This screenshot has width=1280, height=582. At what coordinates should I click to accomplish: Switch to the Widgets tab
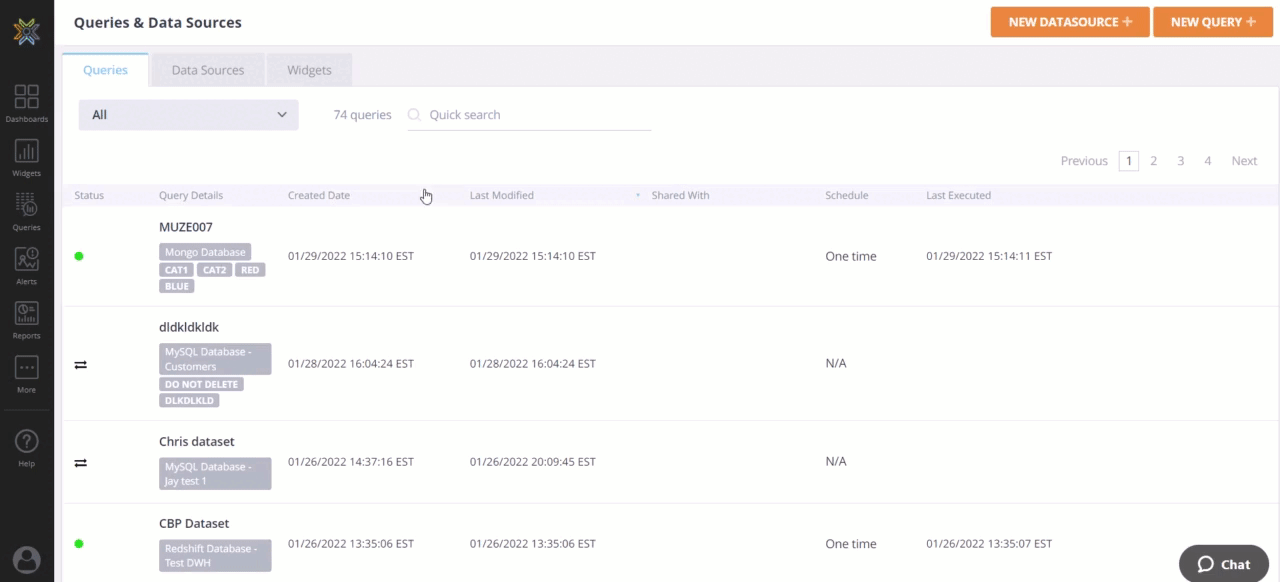[x=309, y=70]
